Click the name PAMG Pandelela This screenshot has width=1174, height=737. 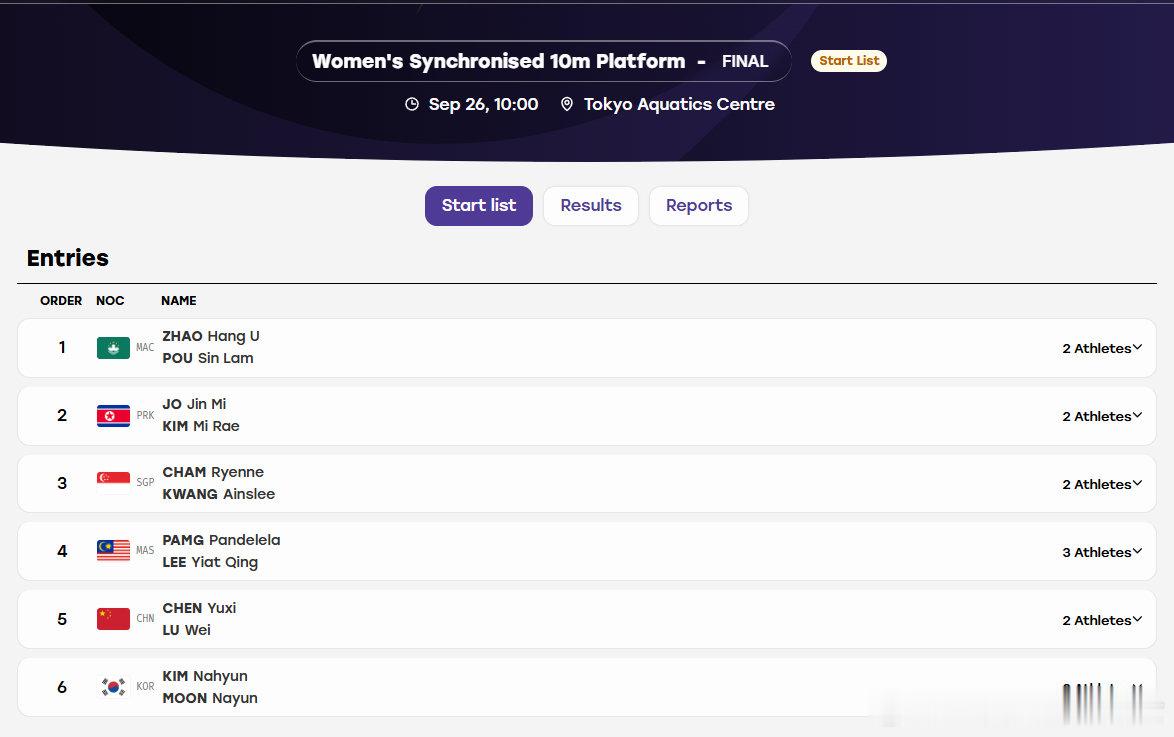pyautogui.click(x=222, y=540)
